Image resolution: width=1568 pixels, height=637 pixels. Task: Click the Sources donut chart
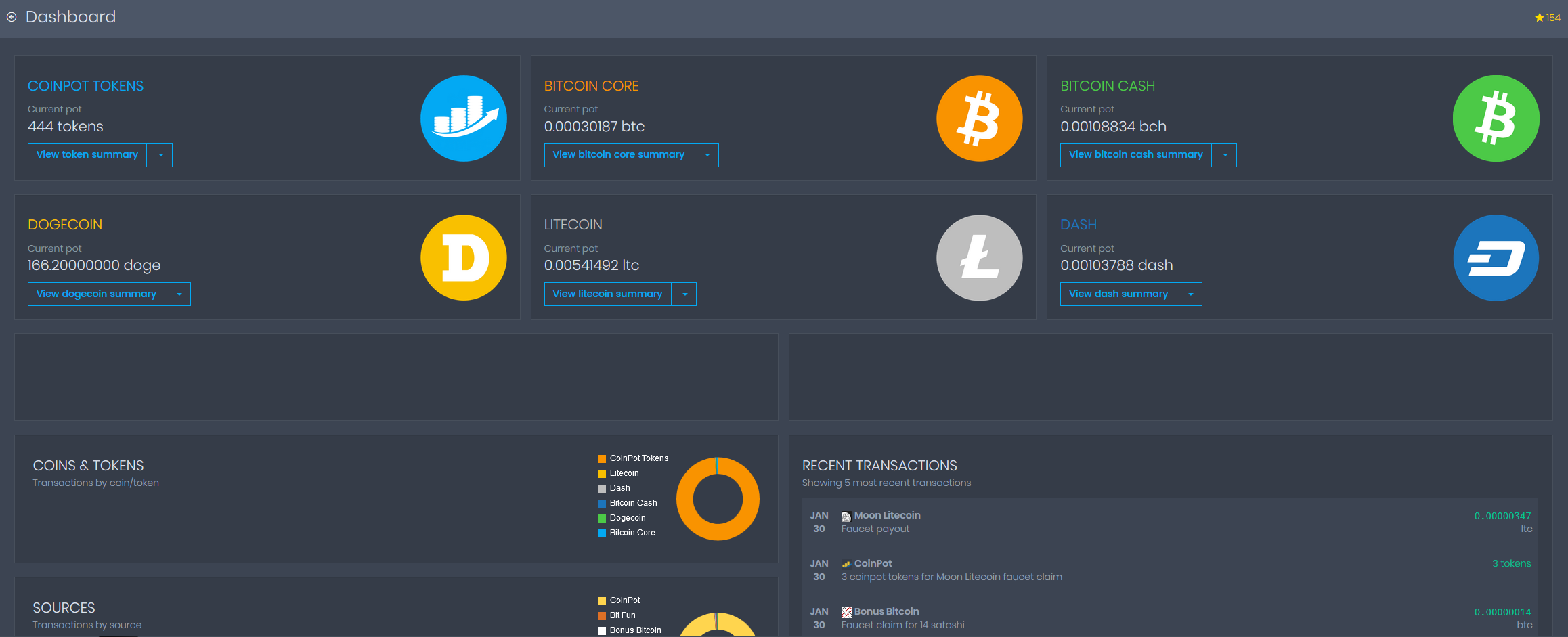(x=718, y=624)
